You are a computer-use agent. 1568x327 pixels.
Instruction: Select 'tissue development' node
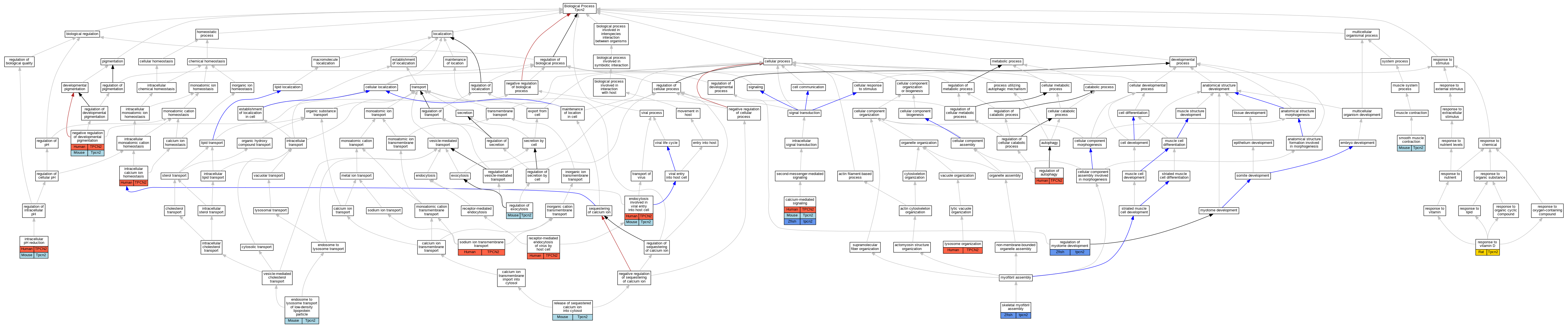pos(1250,113)
